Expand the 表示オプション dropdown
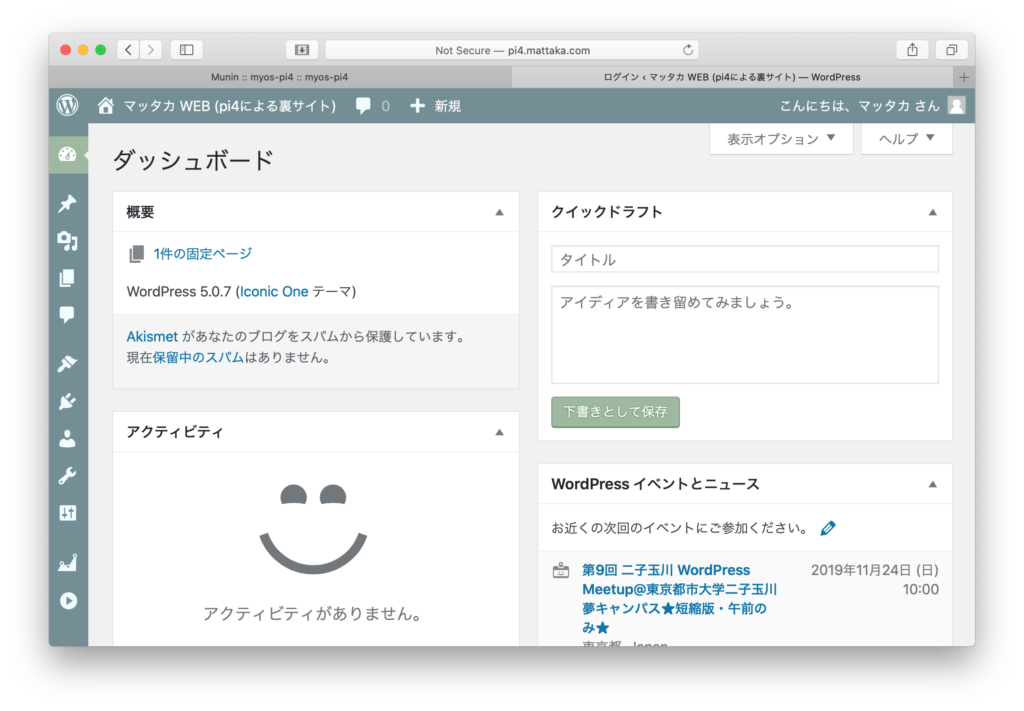1024x711 pixels. tap(781, 139)
